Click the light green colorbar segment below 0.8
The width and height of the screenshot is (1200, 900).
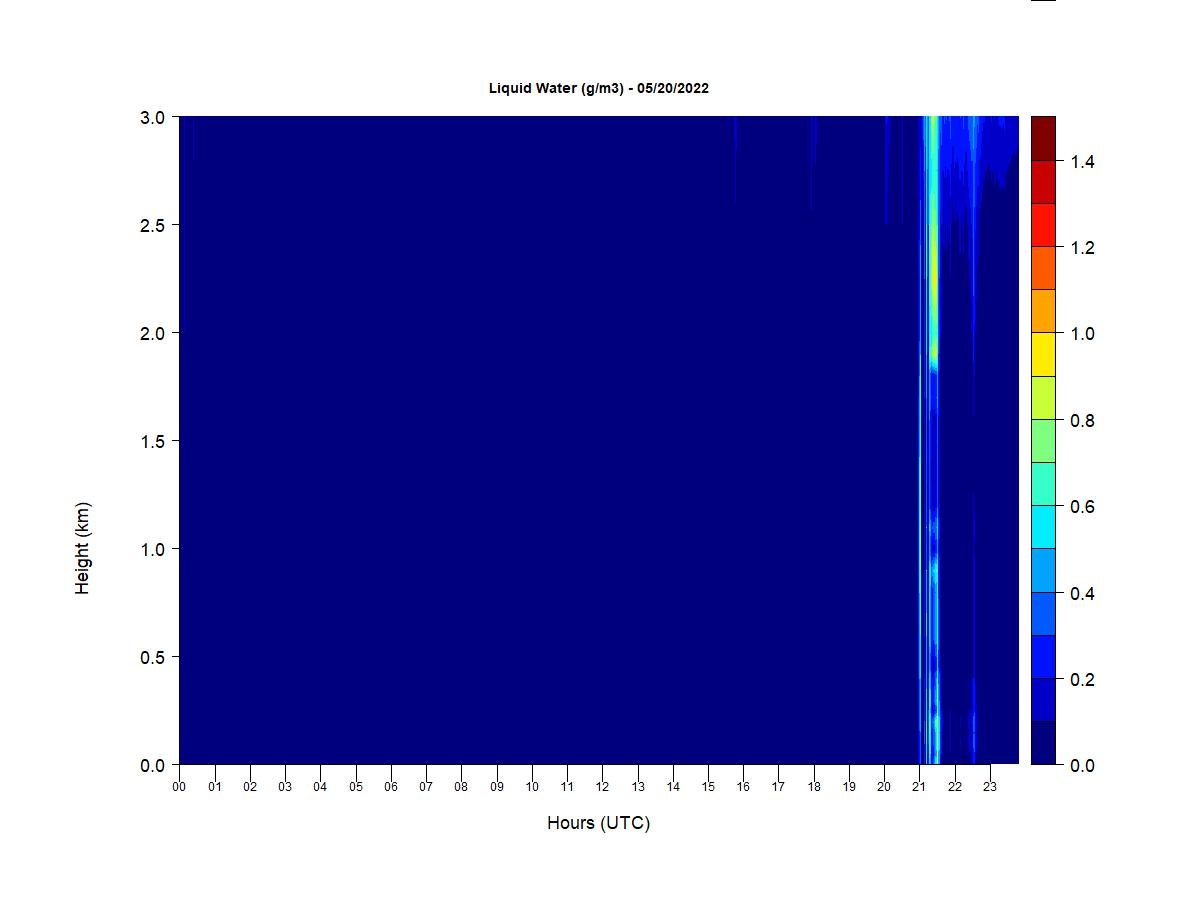[1043, 441]
